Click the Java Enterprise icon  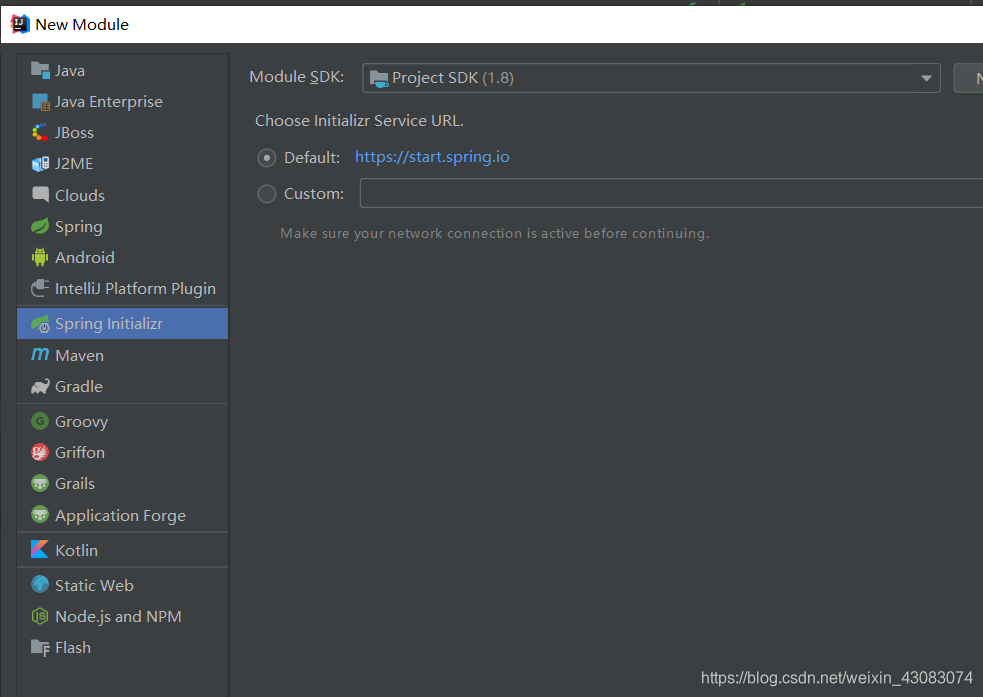40,102
